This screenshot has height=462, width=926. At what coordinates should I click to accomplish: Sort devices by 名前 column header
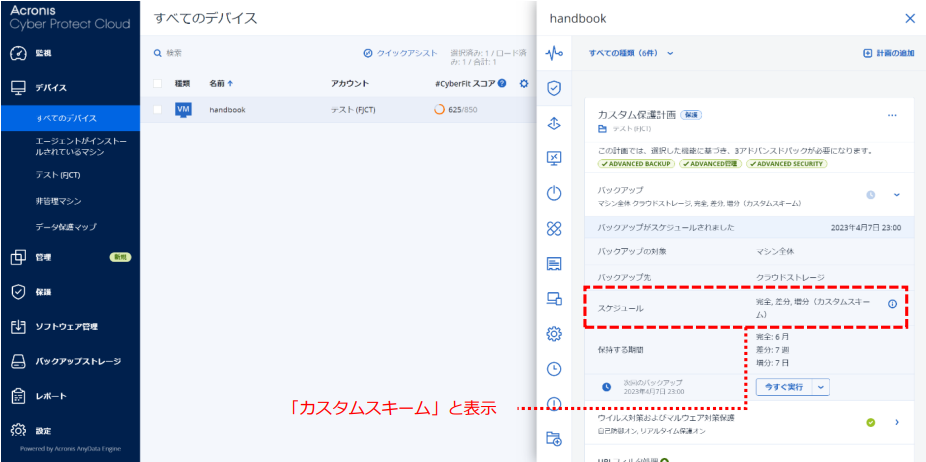point(221,84)
